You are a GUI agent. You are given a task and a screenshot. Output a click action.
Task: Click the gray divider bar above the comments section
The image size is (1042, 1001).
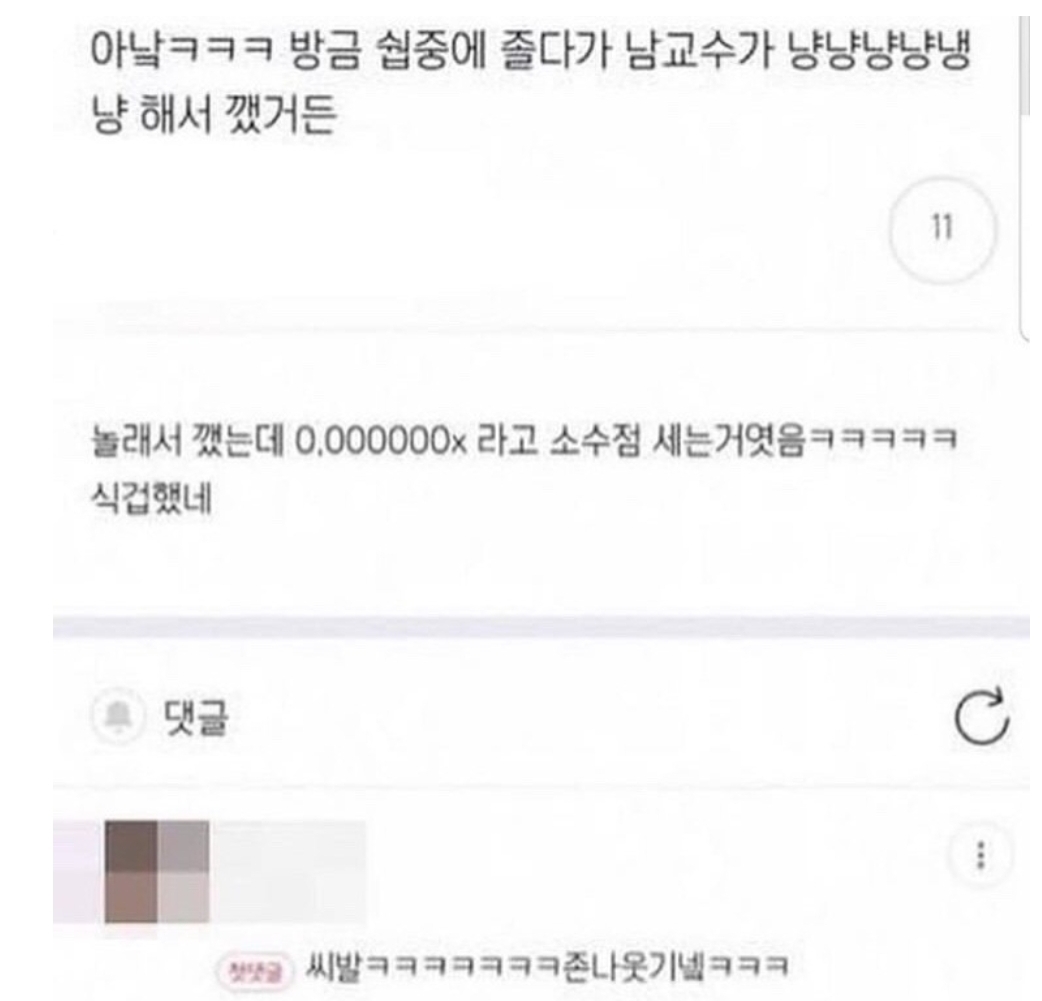[x=541, y=626]
